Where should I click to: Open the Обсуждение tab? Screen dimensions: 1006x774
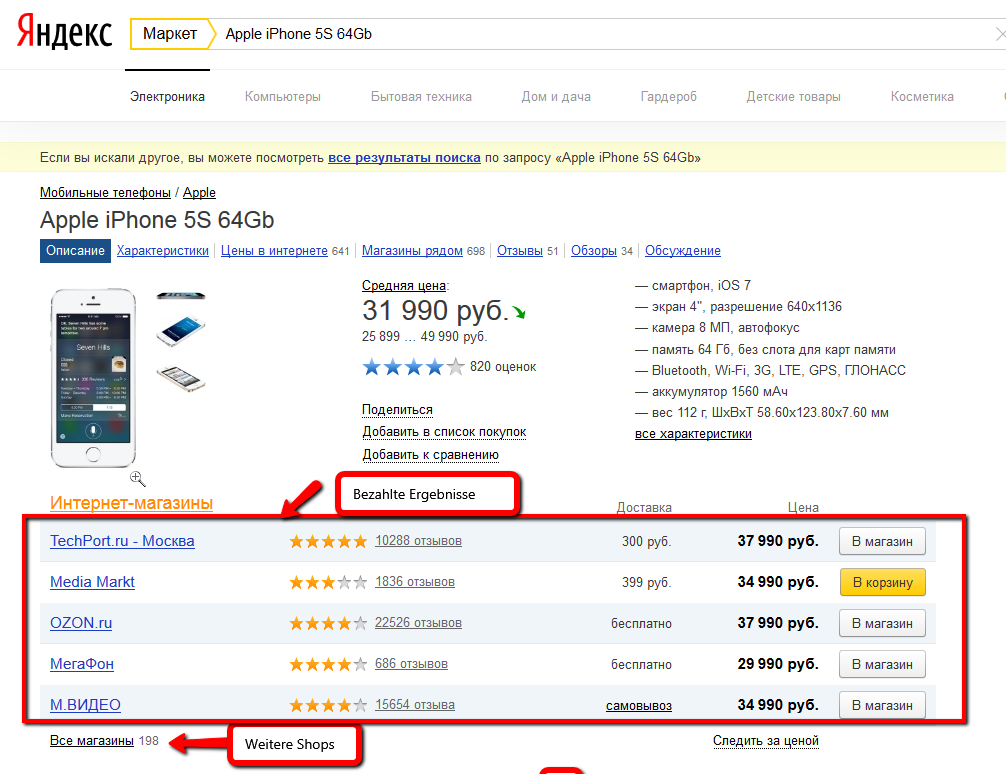pyautogui.click(x=683, y=251)
